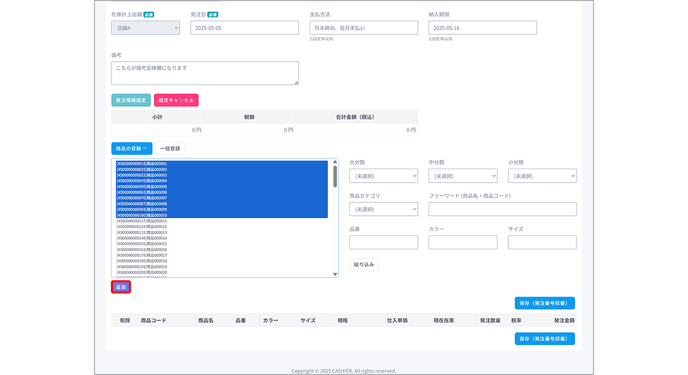Click the highlighted 追加 add button

(121, 287)
